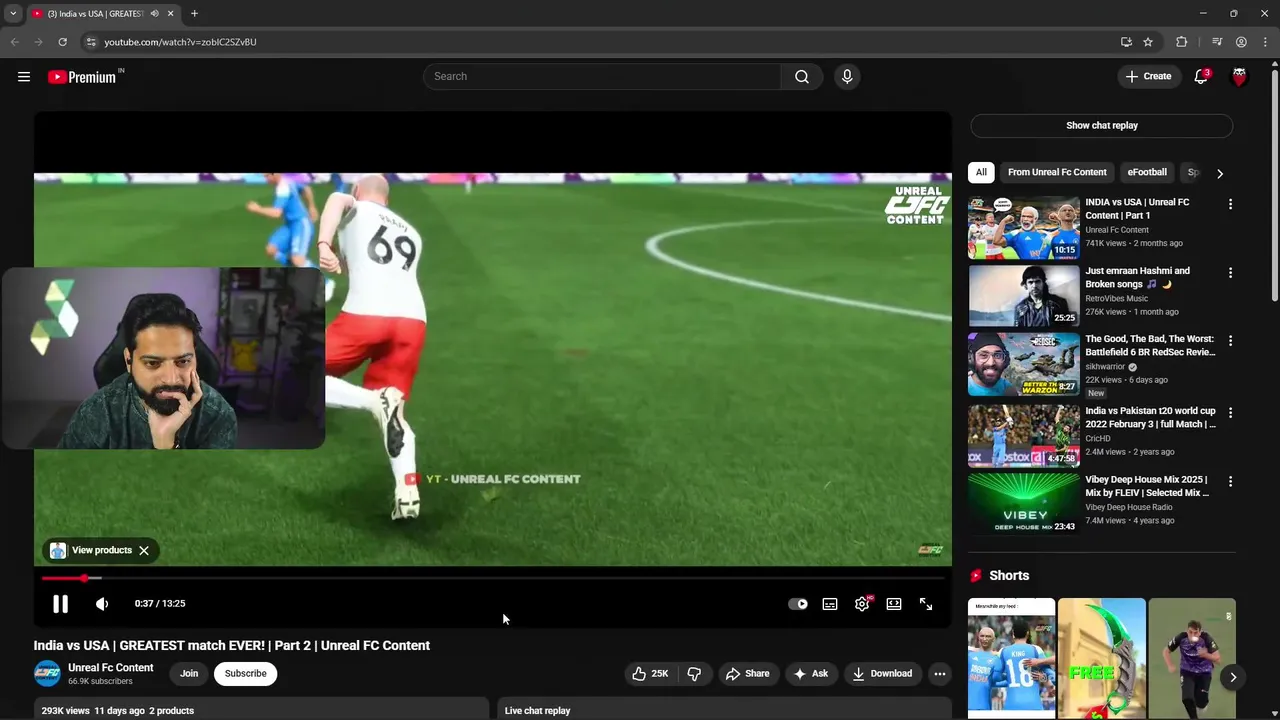Select the eFootball filter chip
1280x720 pixels.
click(x=1147, y=173)
